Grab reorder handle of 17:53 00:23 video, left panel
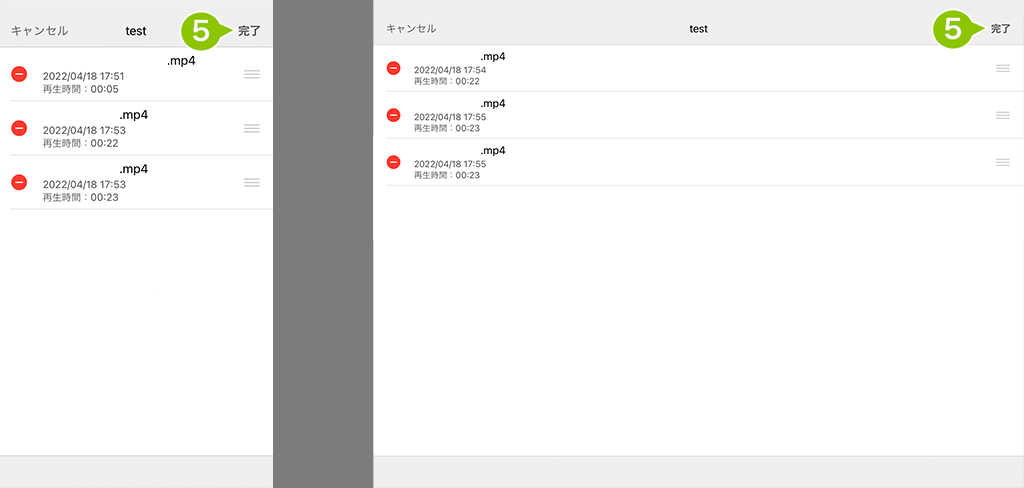The image size is (1024, 488). (x=251, y=183)
